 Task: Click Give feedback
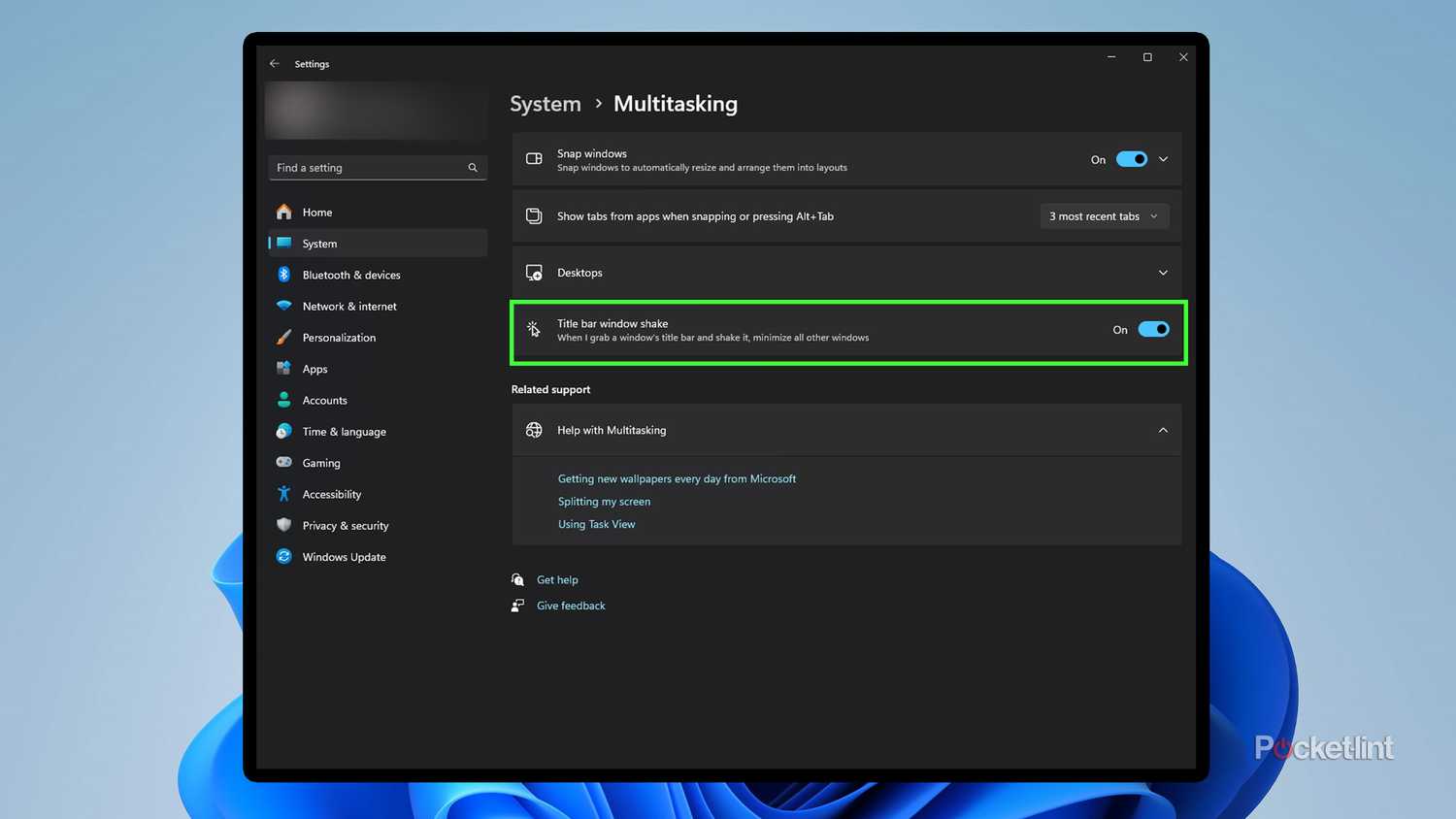tap(571, 605)
